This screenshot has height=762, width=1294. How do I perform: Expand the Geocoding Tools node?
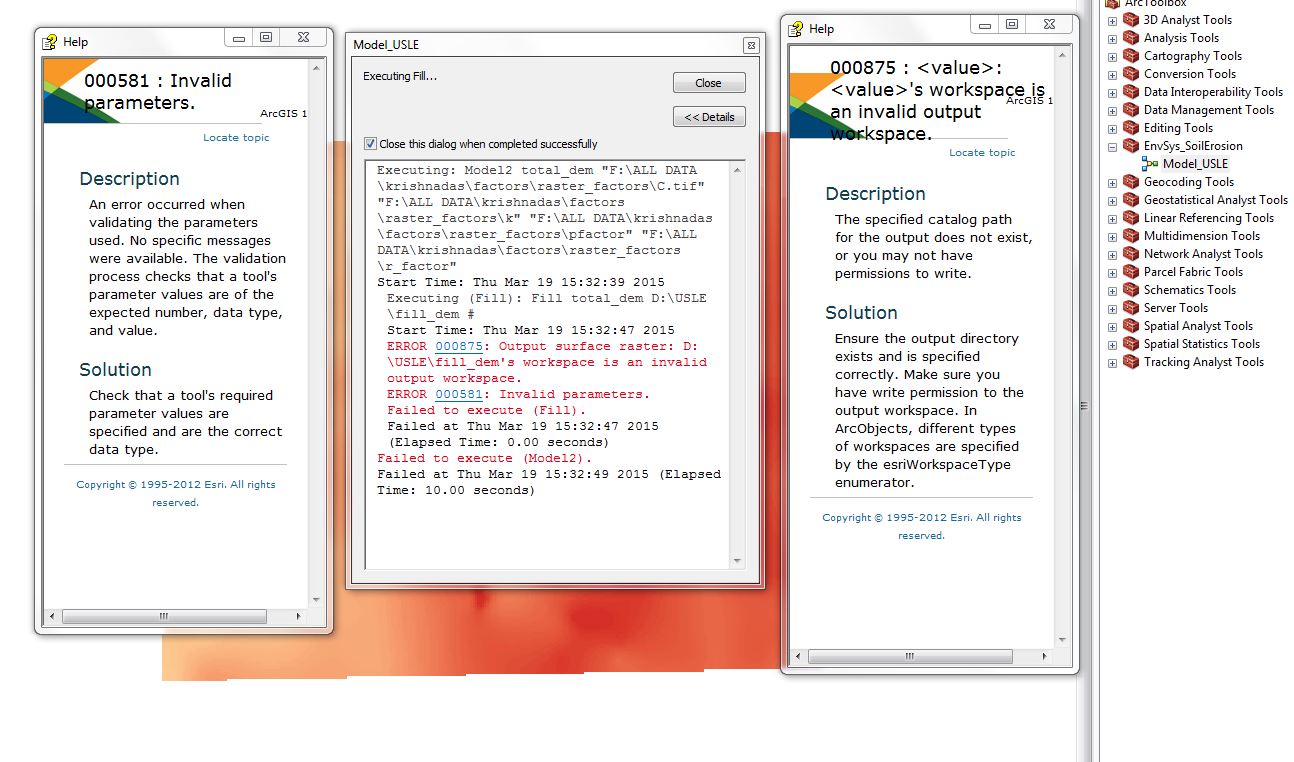coord(1112,182)
